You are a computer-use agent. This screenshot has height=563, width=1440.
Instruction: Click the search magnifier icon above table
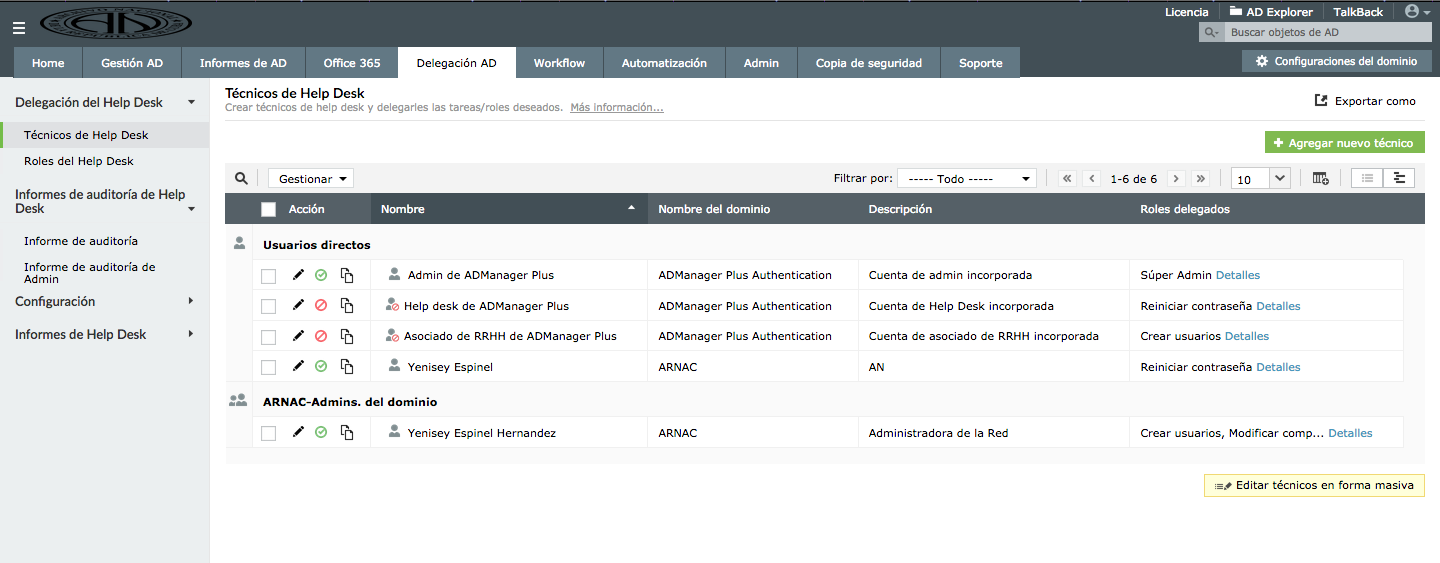point(241,179)
